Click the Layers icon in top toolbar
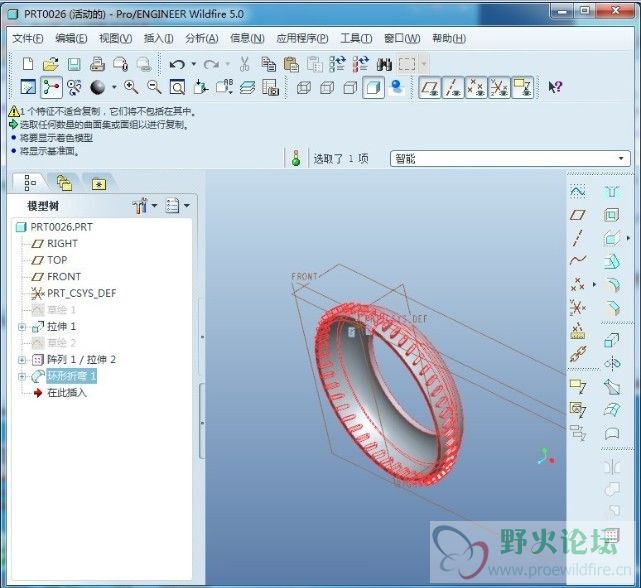The width and height of the screenshot is (641, 588). coord(247,87)
